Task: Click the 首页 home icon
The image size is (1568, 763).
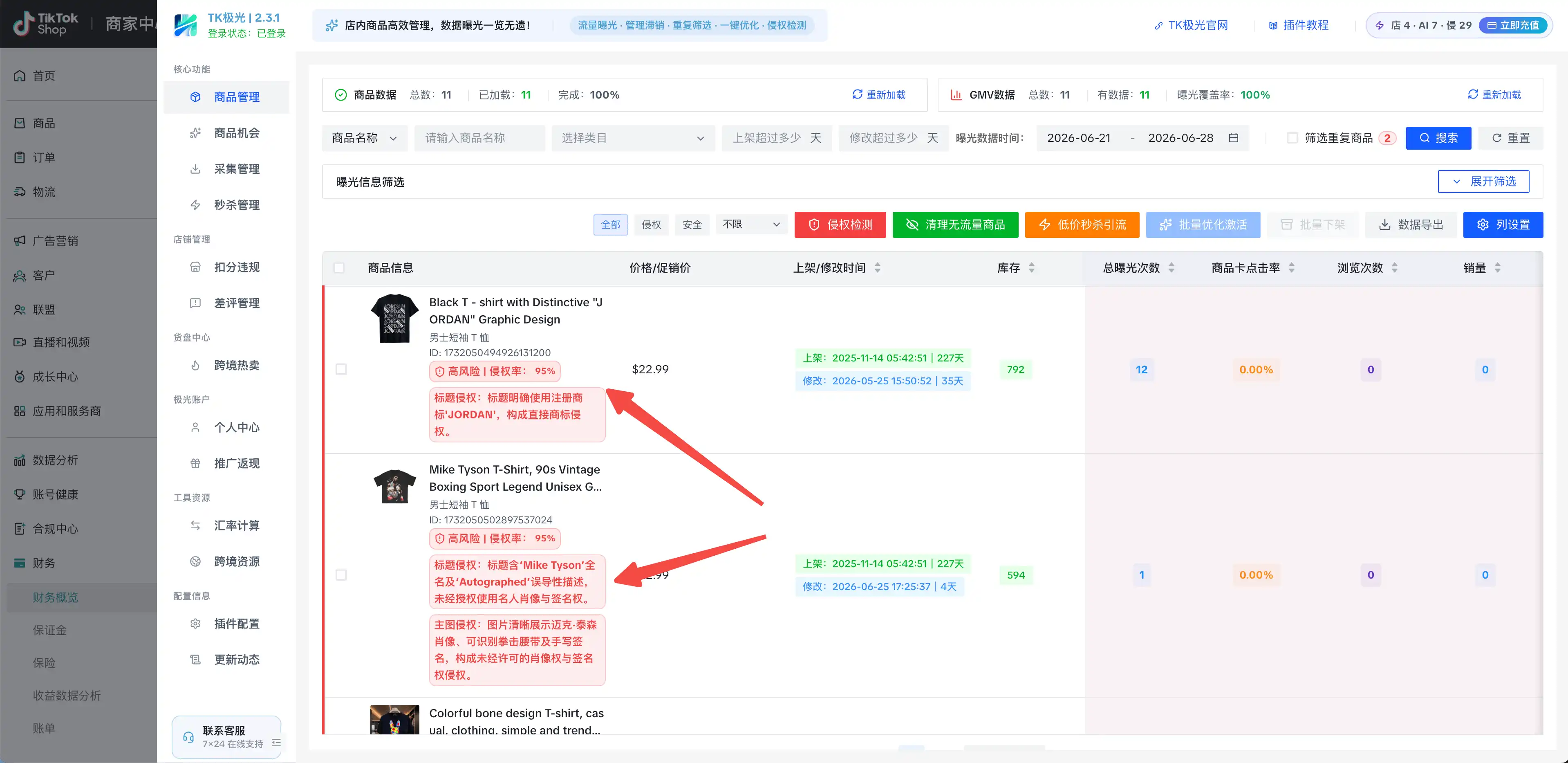Action: (x=20, y=76)
